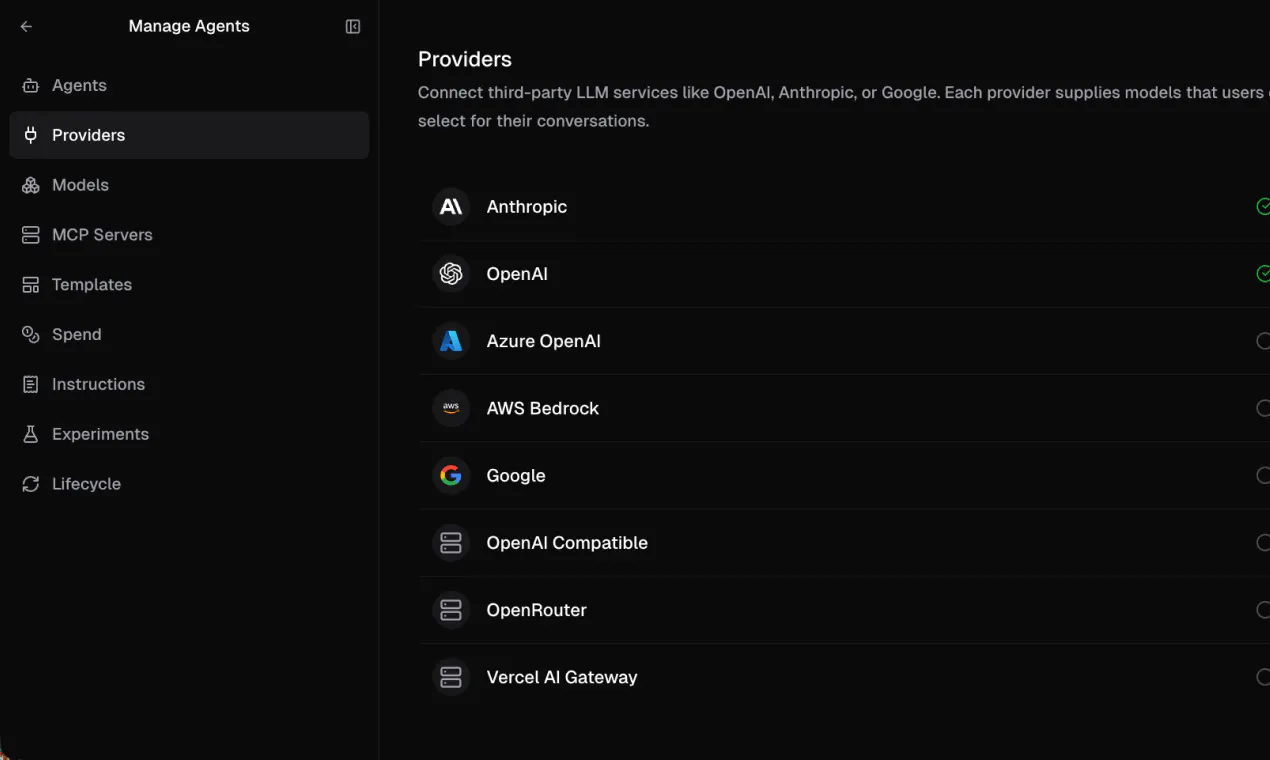1270x760 pixels.
Task: Click the green check on OpenAI row
Action: 1263,274
